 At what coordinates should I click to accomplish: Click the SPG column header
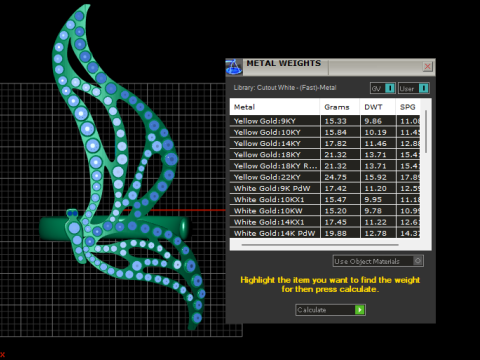[408, 107]
